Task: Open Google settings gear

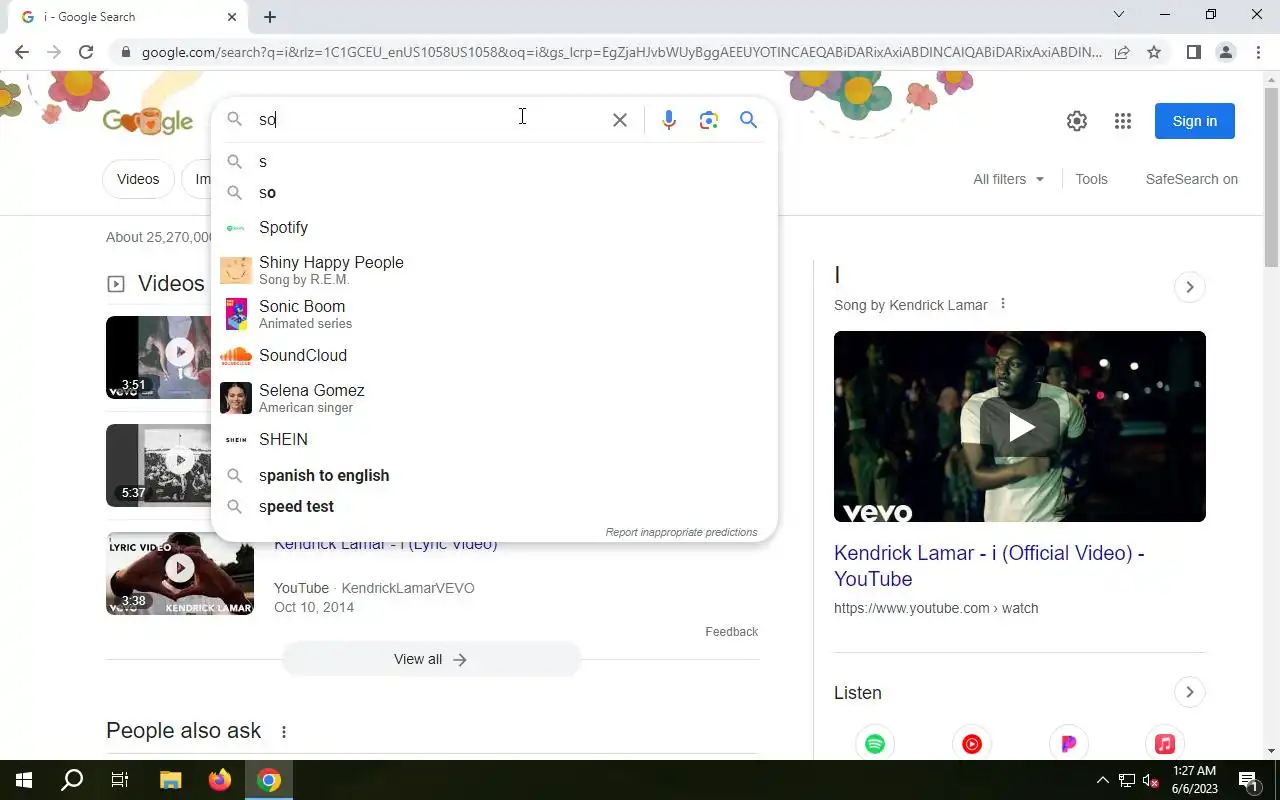Action: point(1077,121)
